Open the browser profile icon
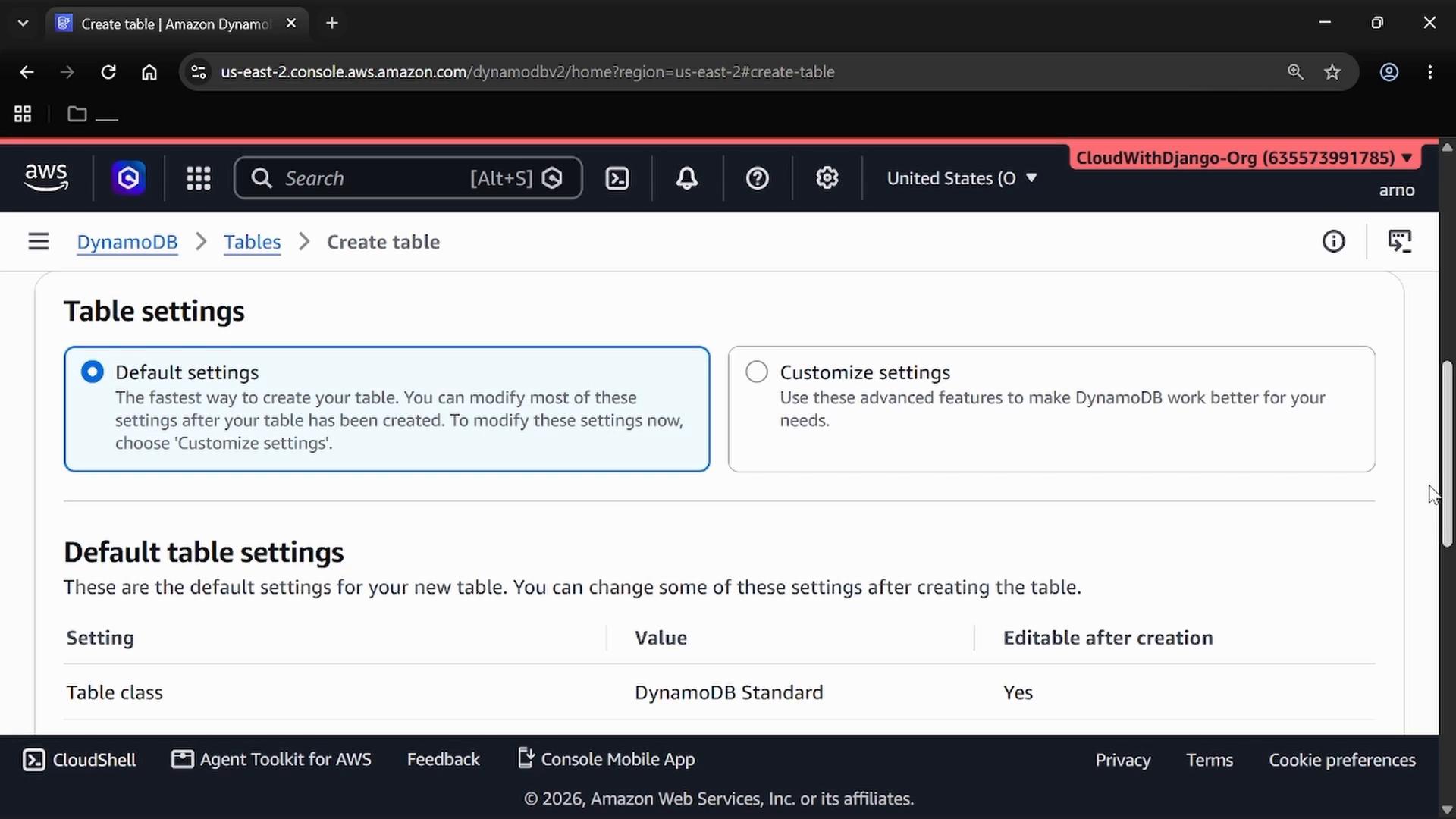Screen dimensions: 1456x819 coord(1389,72)
